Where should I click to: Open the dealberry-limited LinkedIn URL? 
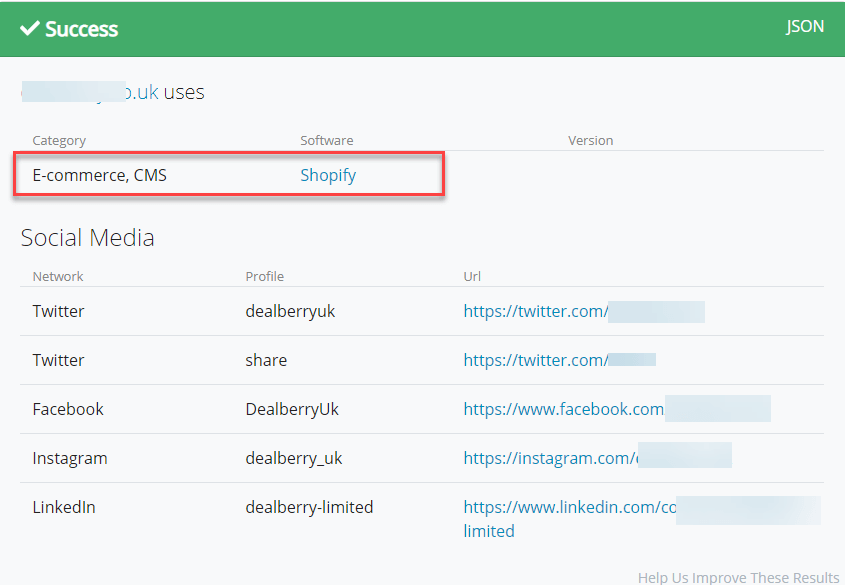click(642, 518)
